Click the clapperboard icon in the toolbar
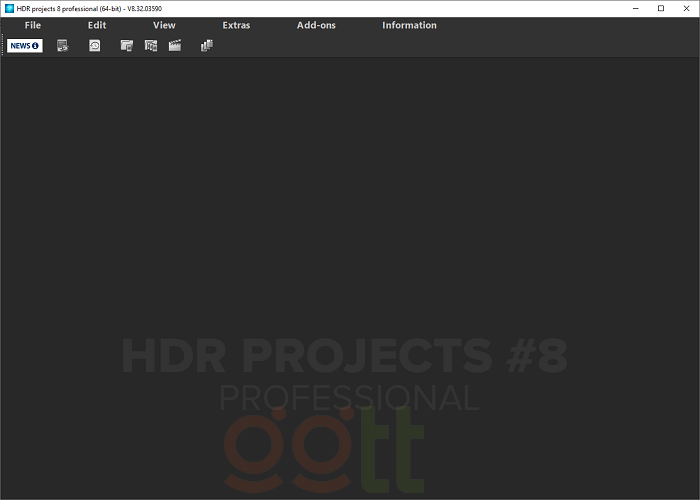 [x=175, y=45]
